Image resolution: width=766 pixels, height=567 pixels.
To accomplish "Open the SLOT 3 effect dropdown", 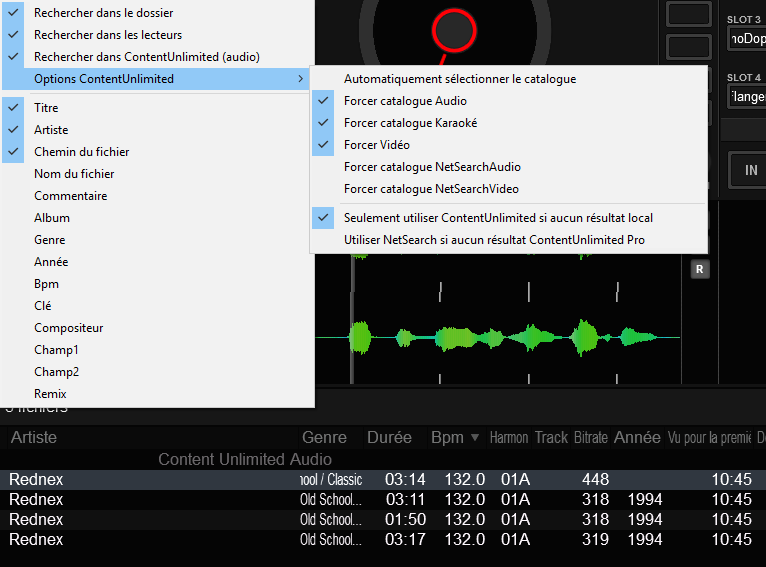I will coord(746,39).
